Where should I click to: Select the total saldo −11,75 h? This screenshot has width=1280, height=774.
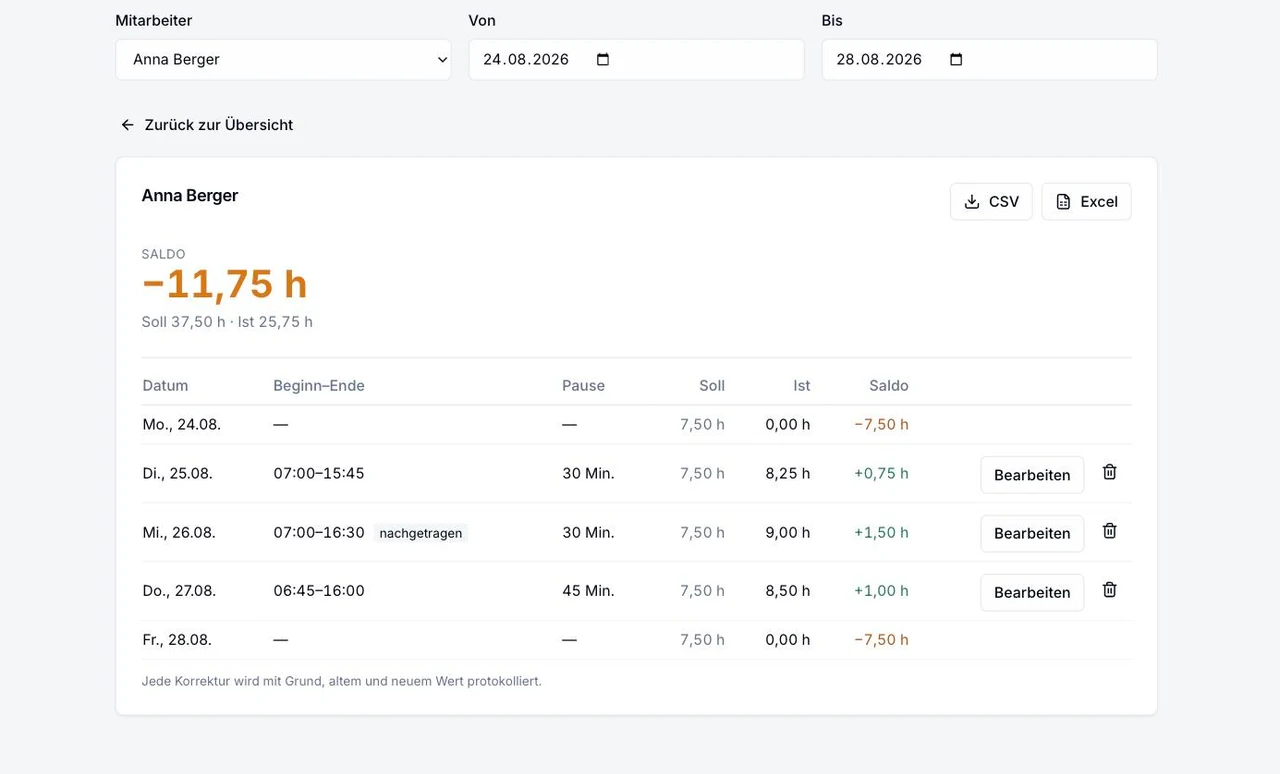(225, 284)
